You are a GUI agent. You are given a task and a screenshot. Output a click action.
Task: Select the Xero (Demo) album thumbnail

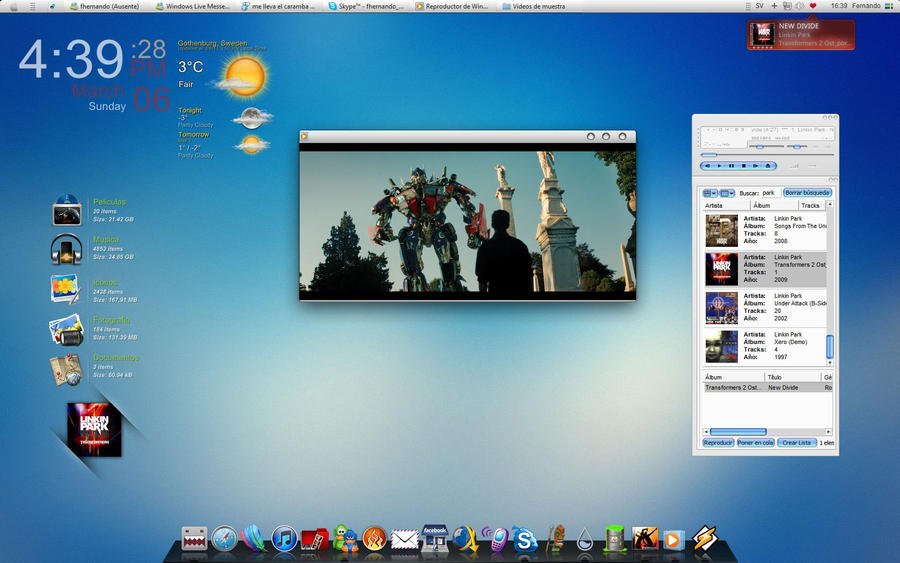(721, 346)
